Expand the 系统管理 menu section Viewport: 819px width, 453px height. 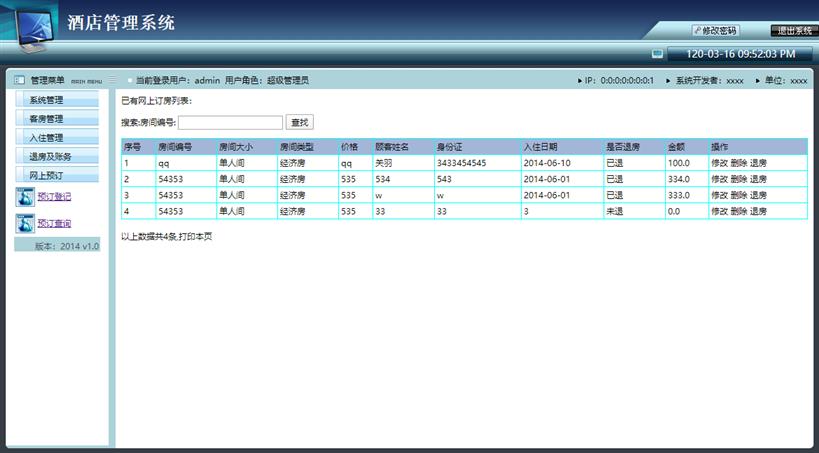[x=57, y=100]
